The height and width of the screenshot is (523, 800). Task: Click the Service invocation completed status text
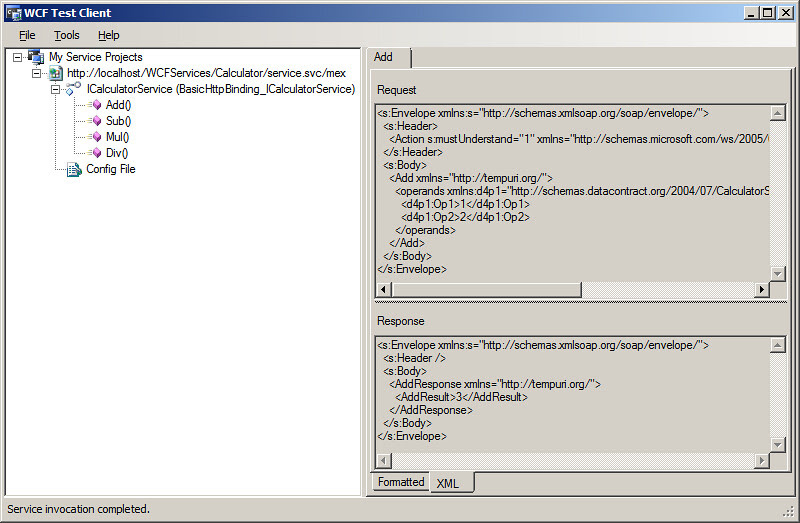(78, 509)
